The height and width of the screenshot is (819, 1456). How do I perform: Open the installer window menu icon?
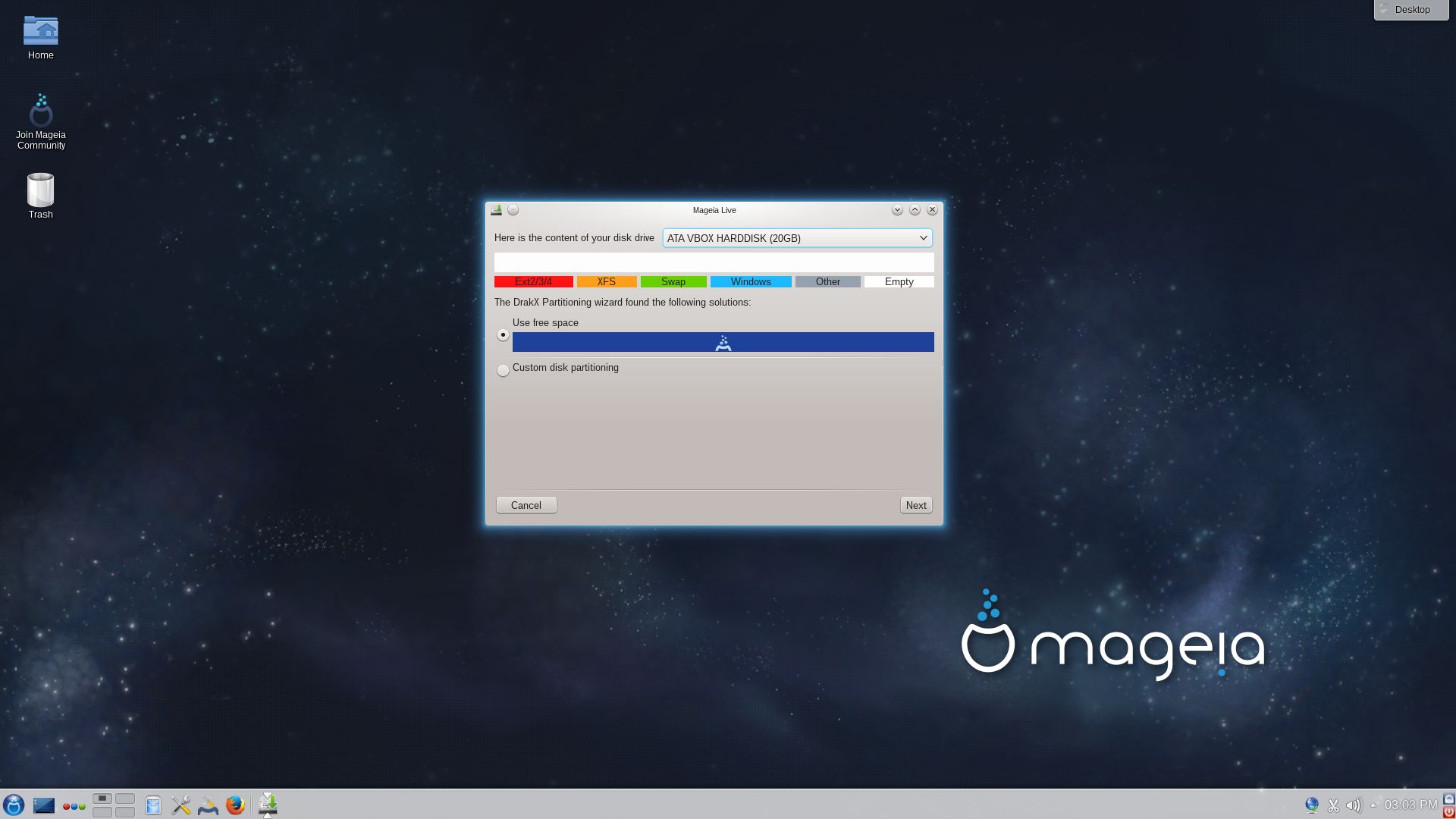[497, 210]
